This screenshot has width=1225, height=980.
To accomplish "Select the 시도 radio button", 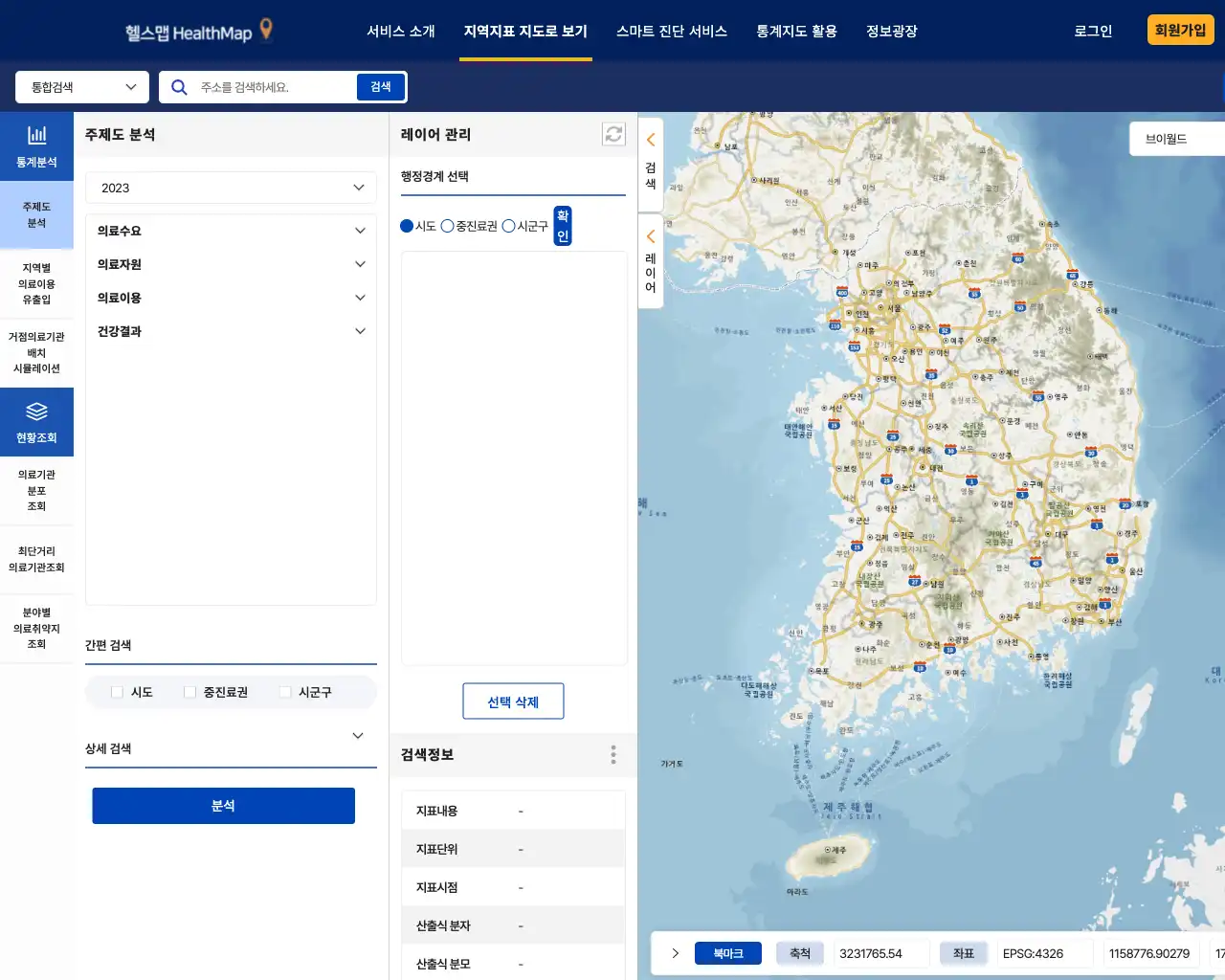I will 406,226.
